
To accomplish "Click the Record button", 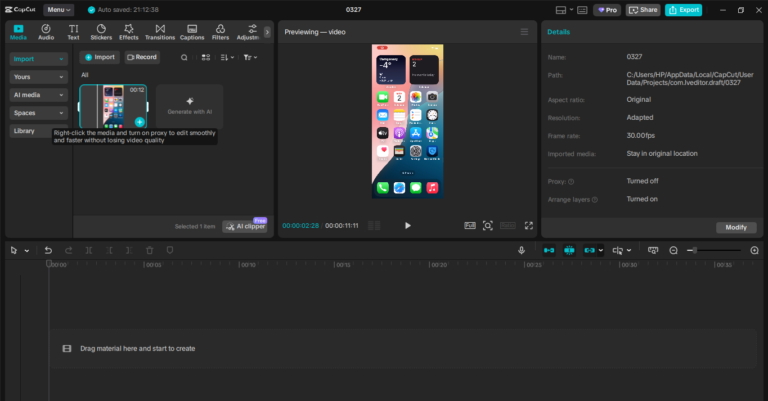I will click(x=142, y=57).
